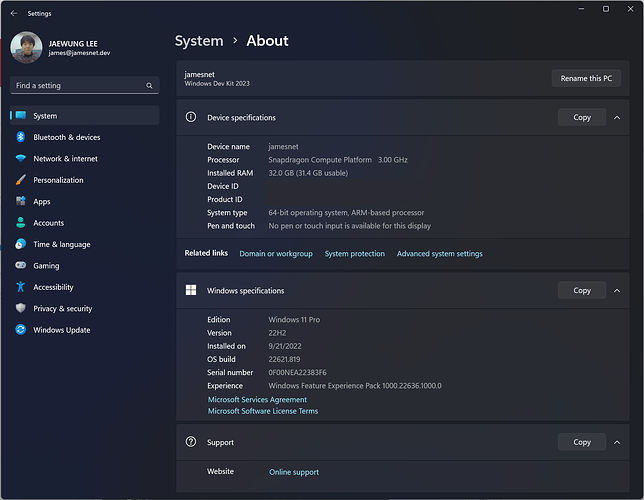Go to Accounts settings

pos(85,223)
